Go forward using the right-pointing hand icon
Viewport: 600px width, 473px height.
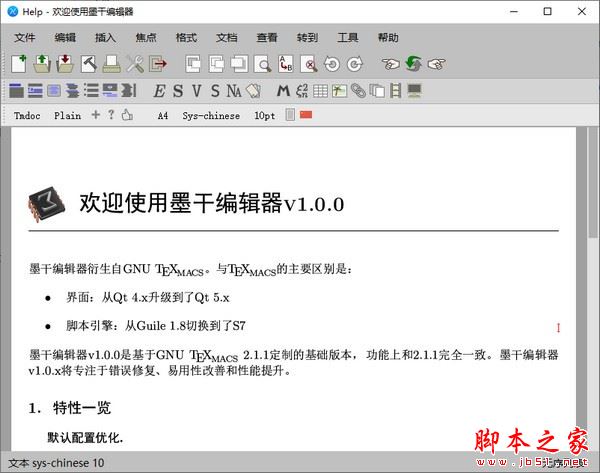click(437, 64)
